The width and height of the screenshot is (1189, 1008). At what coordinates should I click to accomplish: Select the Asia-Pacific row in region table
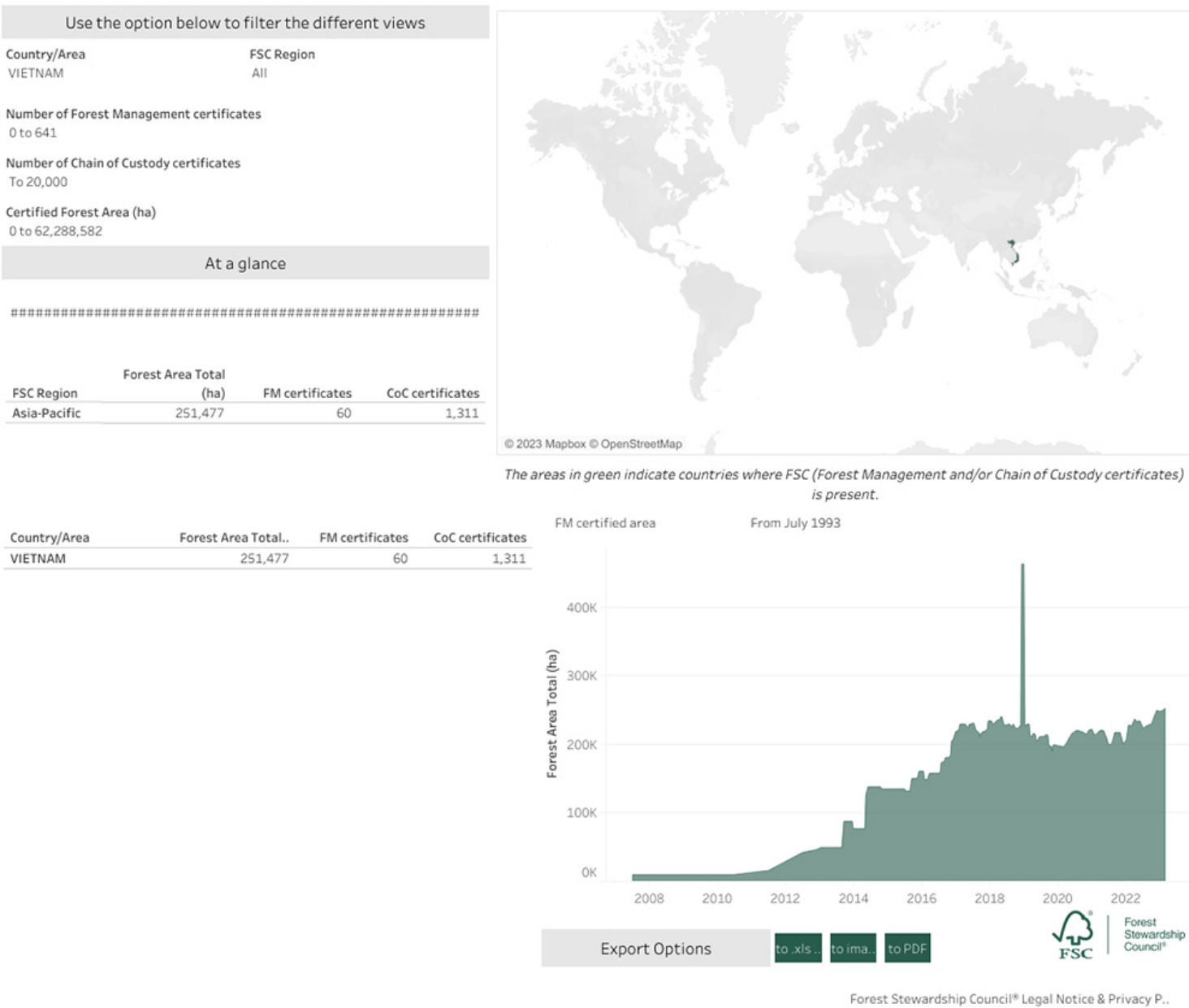245,413
